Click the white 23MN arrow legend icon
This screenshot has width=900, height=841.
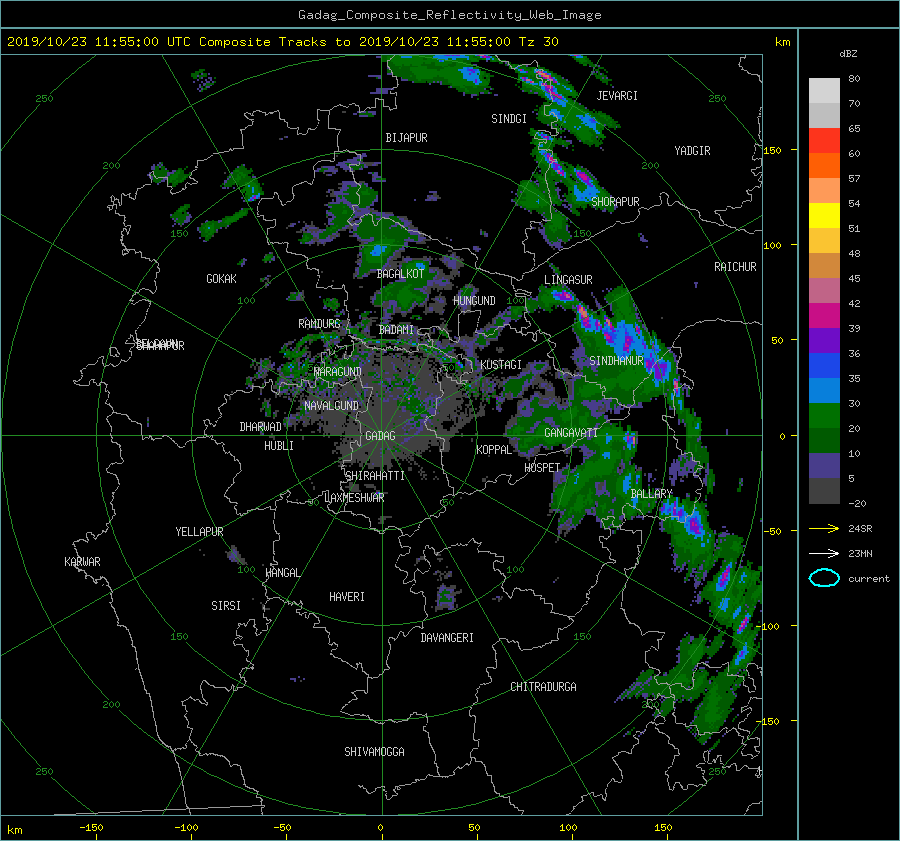coord(824,553)
